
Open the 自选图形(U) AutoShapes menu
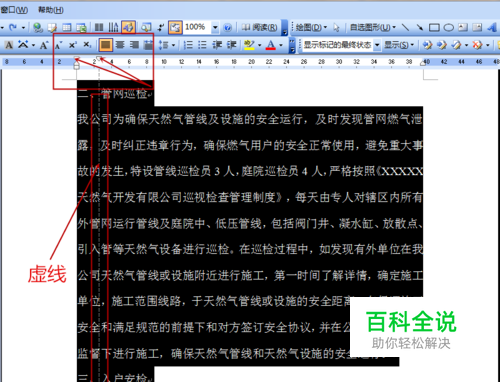[372, 27]
